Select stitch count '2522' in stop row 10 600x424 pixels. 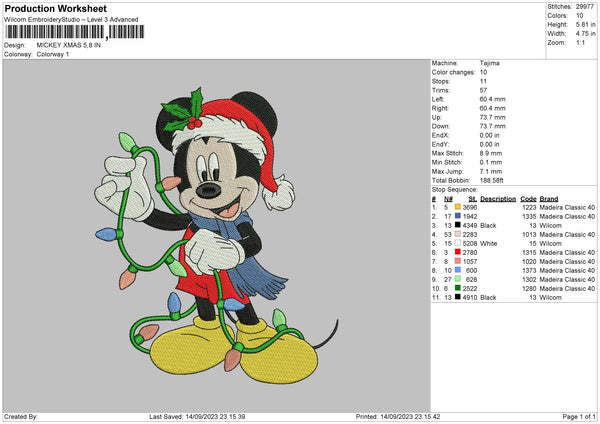coord(470,288)
